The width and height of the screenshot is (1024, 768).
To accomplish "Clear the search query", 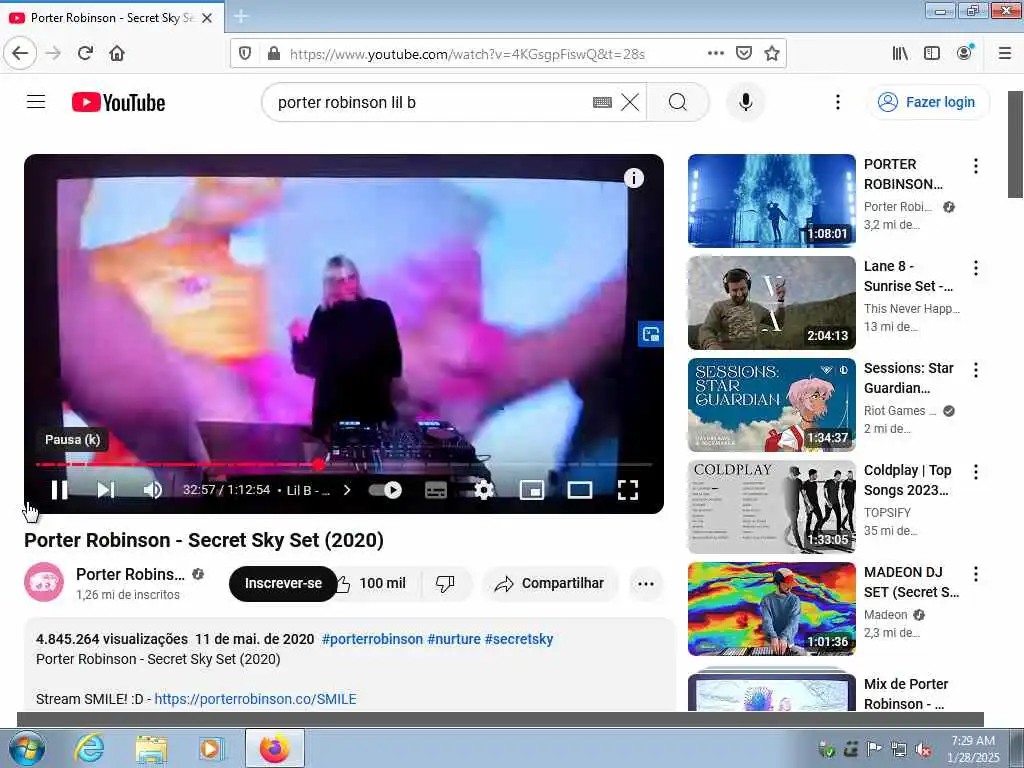I will click(x=630, y=103).
